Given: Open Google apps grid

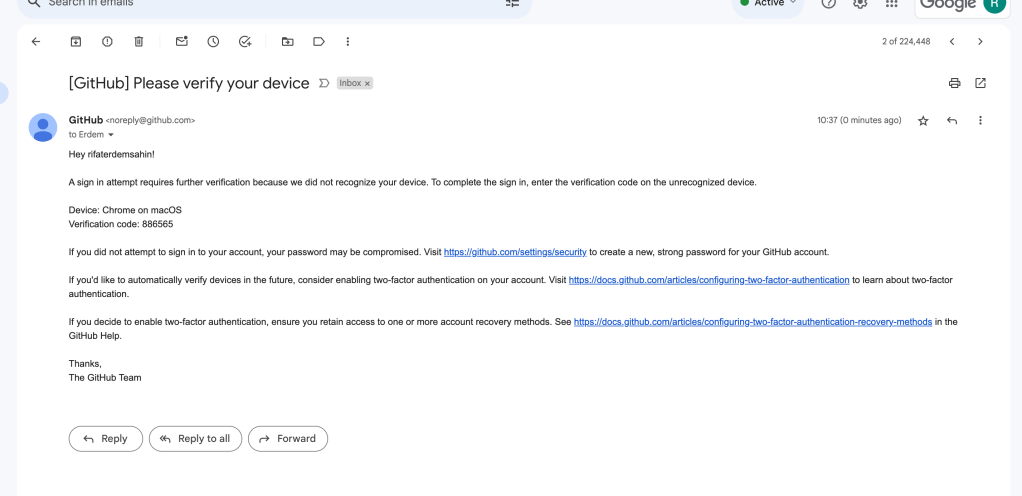Looking at the screenshot, I should tap(892, 4).
